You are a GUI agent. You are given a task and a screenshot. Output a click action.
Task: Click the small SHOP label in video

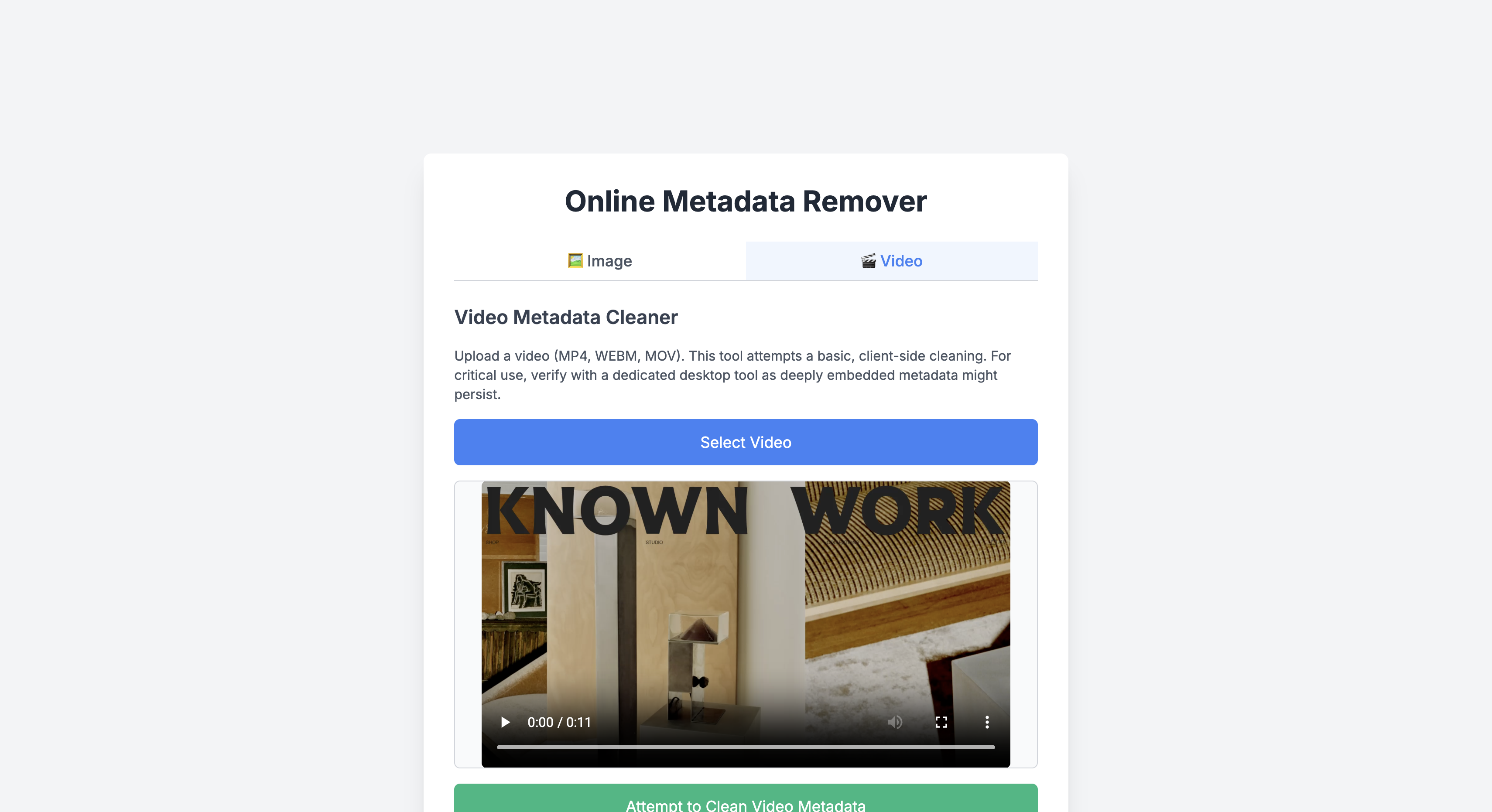point(492,542)
